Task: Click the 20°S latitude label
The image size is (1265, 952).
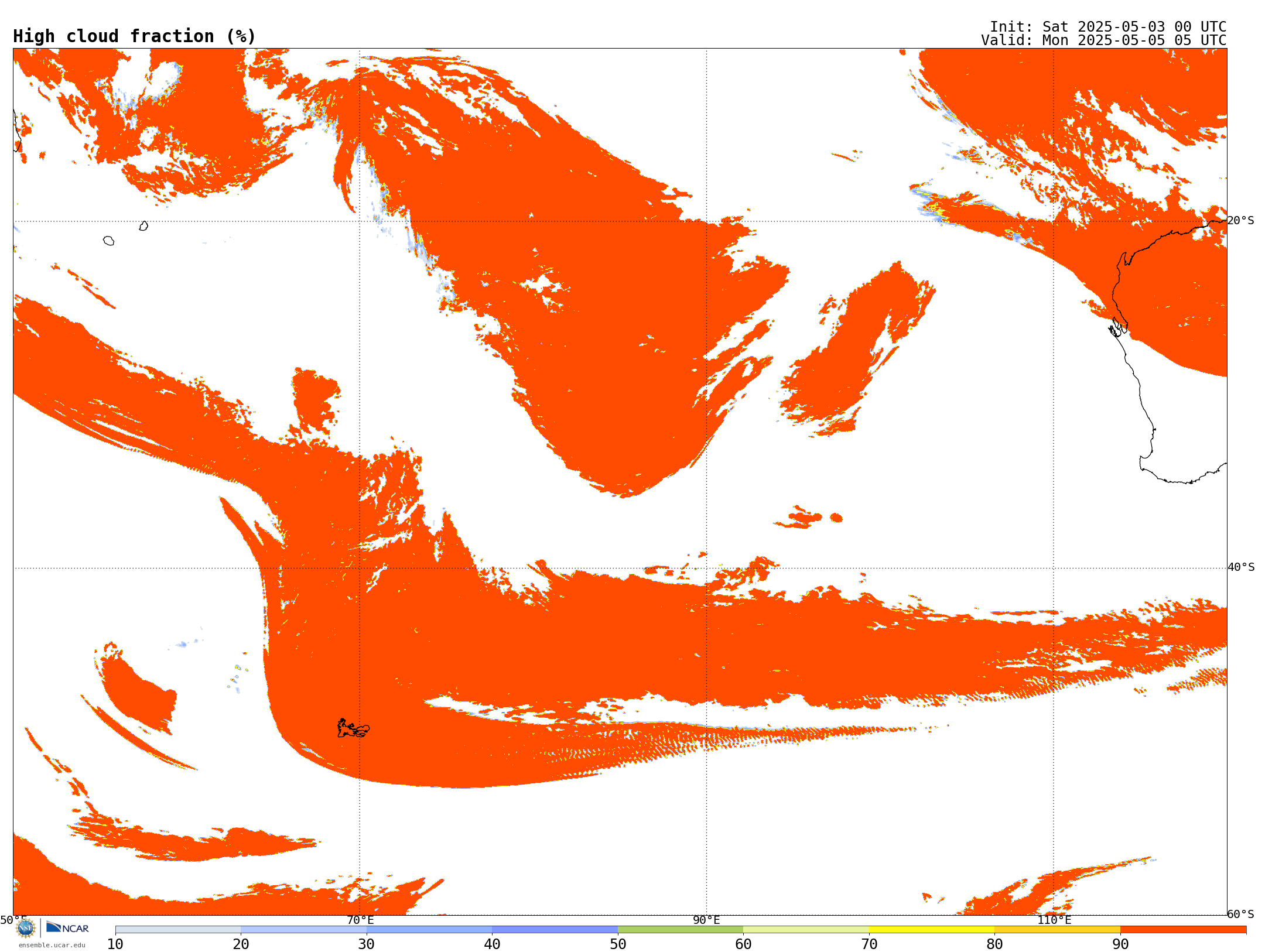Action: pos(1241,221)
